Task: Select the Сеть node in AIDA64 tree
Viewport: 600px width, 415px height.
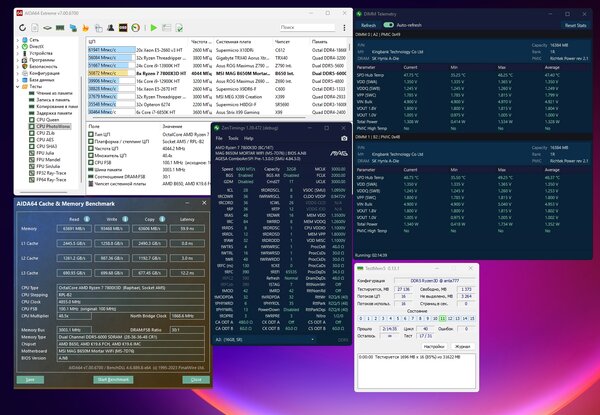Action: (x=34, y=40)
